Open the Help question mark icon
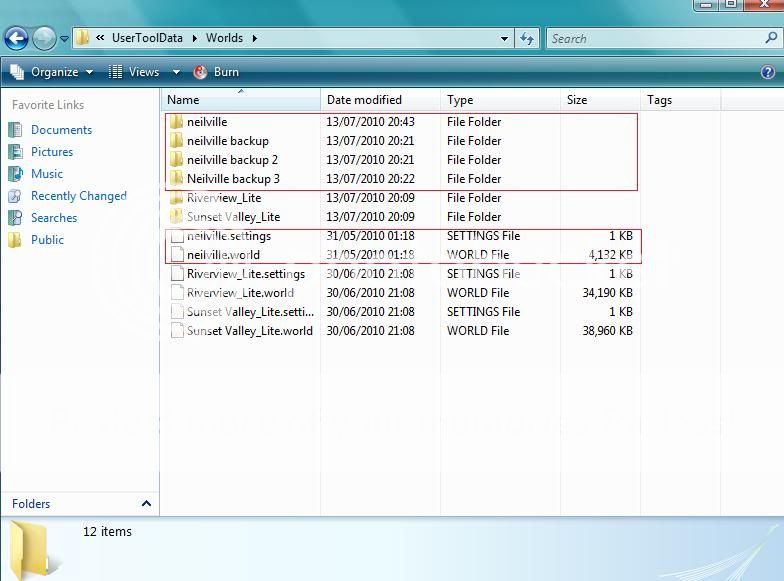Screen dimensions: 784x581 click(768, 72)
